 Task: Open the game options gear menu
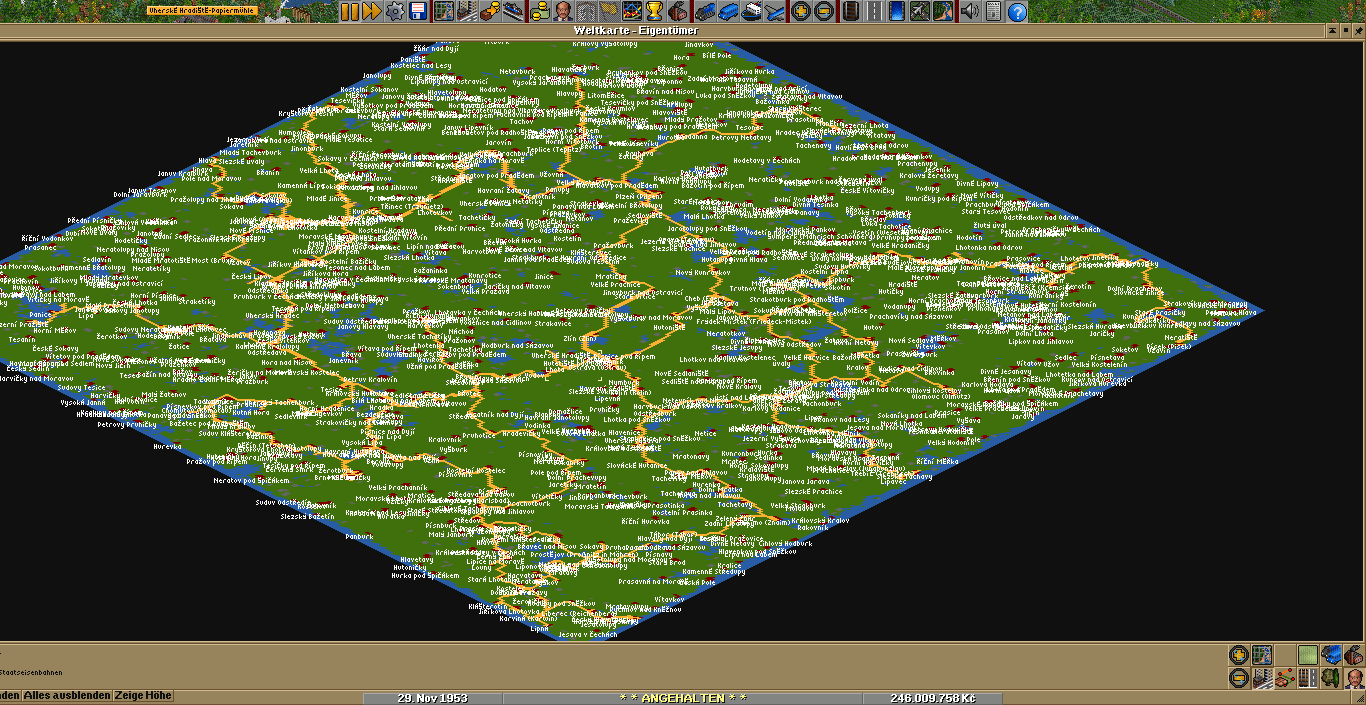394,11
